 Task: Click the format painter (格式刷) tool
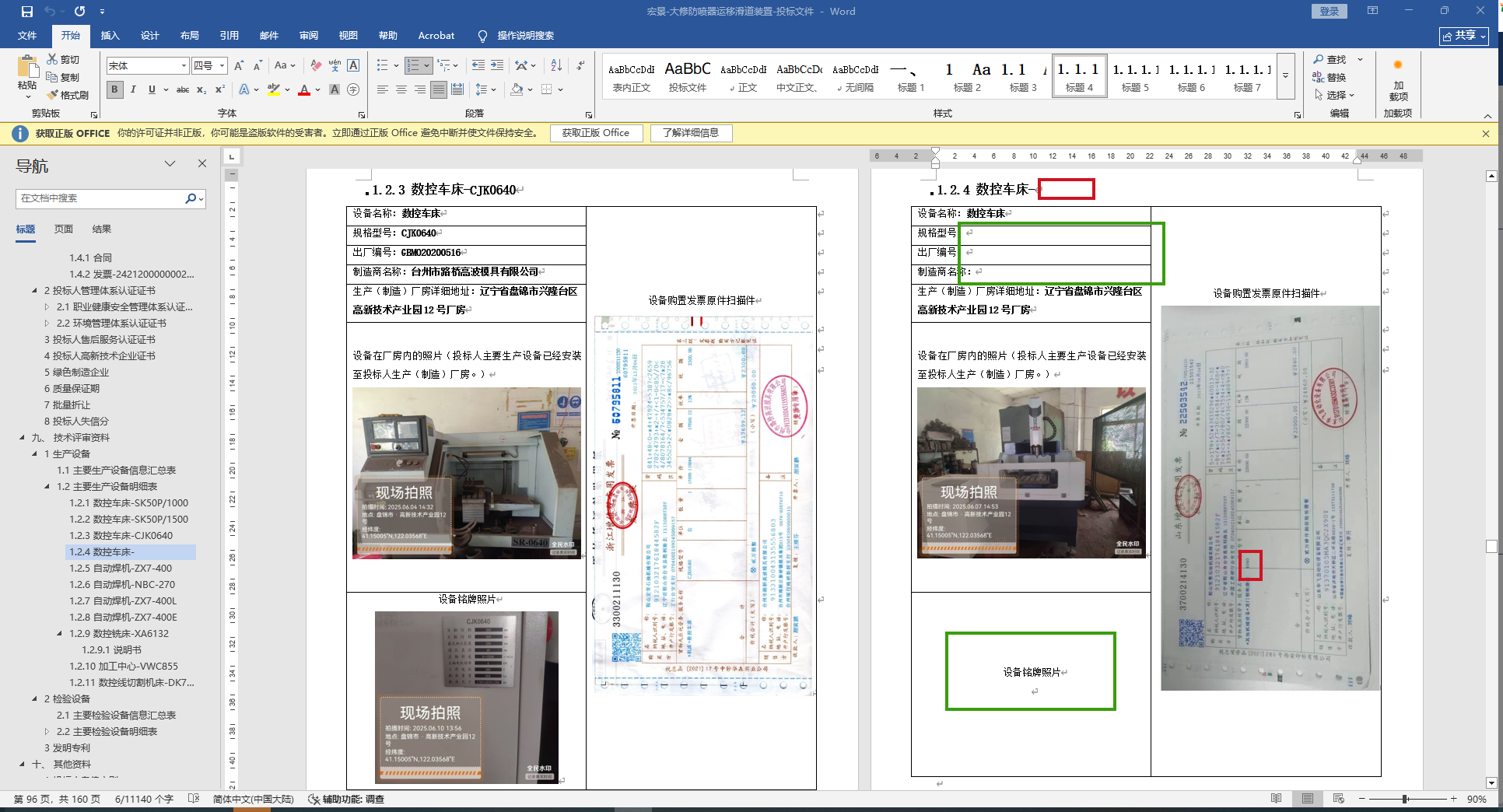point(68,95)
